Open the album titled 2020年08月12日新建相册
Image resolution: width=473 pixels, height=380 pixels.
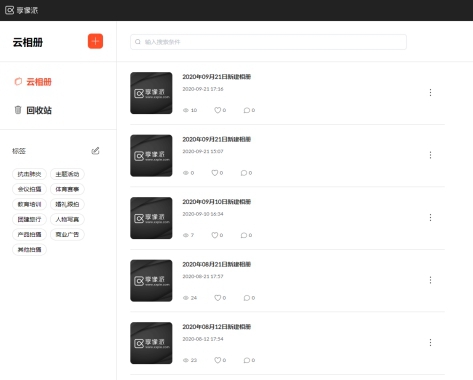[217, 327]
